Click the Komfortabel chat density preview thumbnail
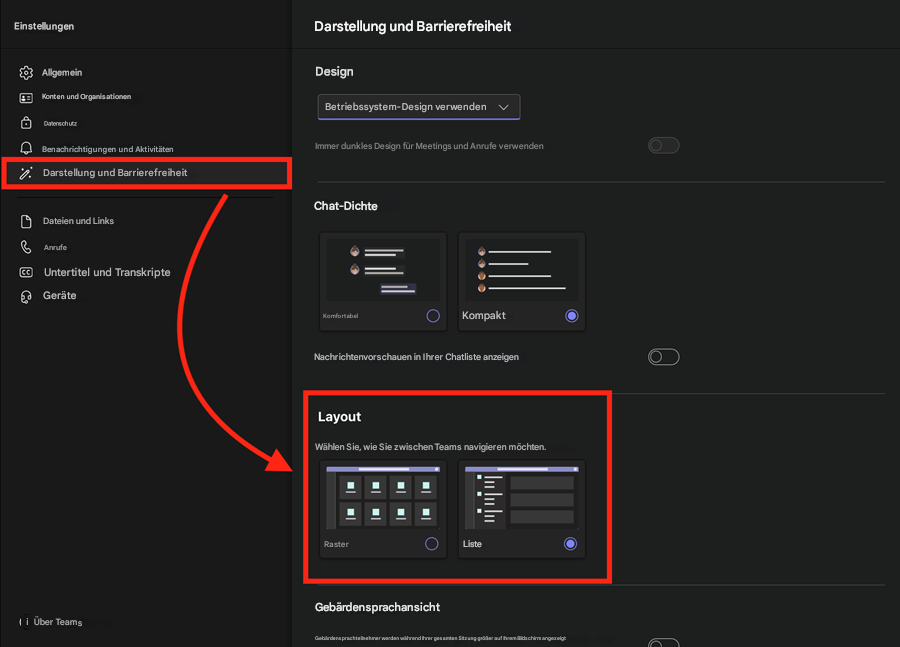900x647 pixels. pyautogui.click(x=383, y=270)
